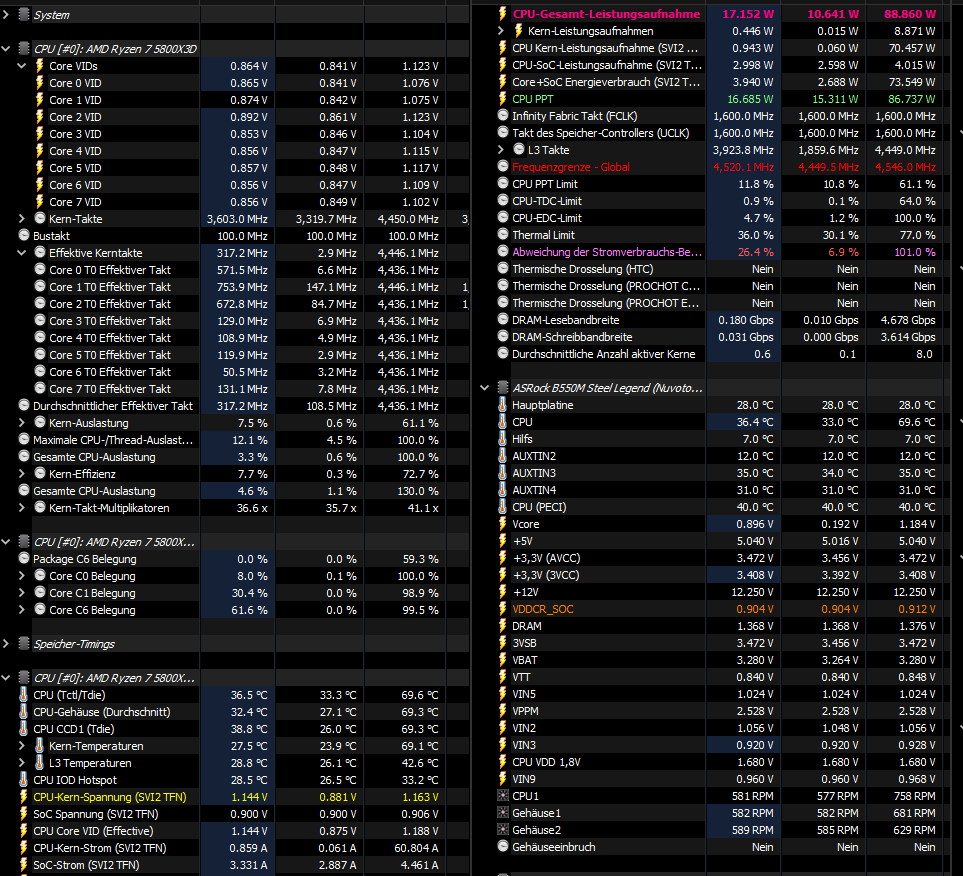Select the Abweichung der Stromverbrauchs row
963x876 pixels.
click(719, 252)
